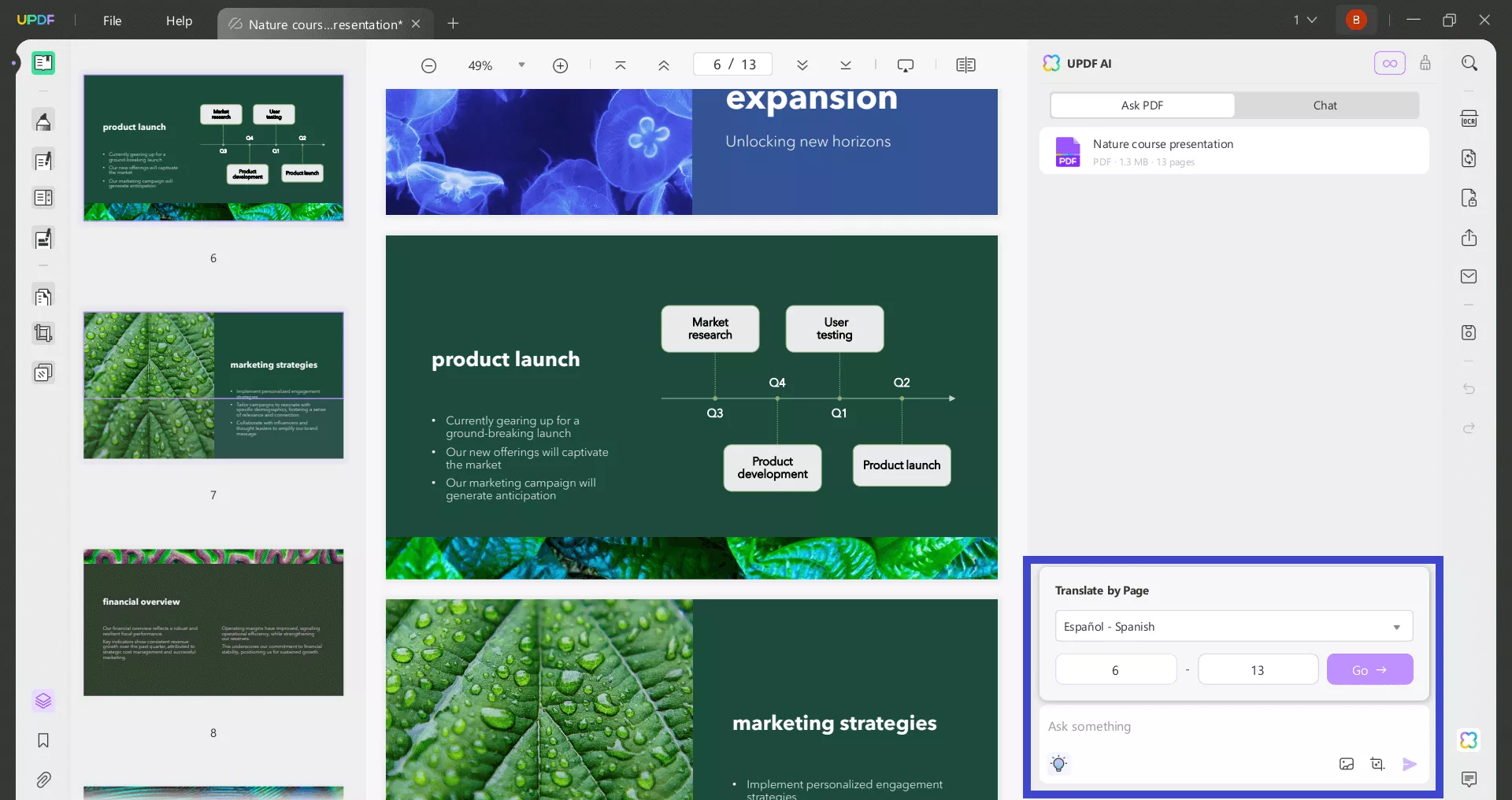Open the Español - Spanish language dropdown
Image resolution: width=1512 pixels, height=800 pixels.
[x=1233, y=627]
